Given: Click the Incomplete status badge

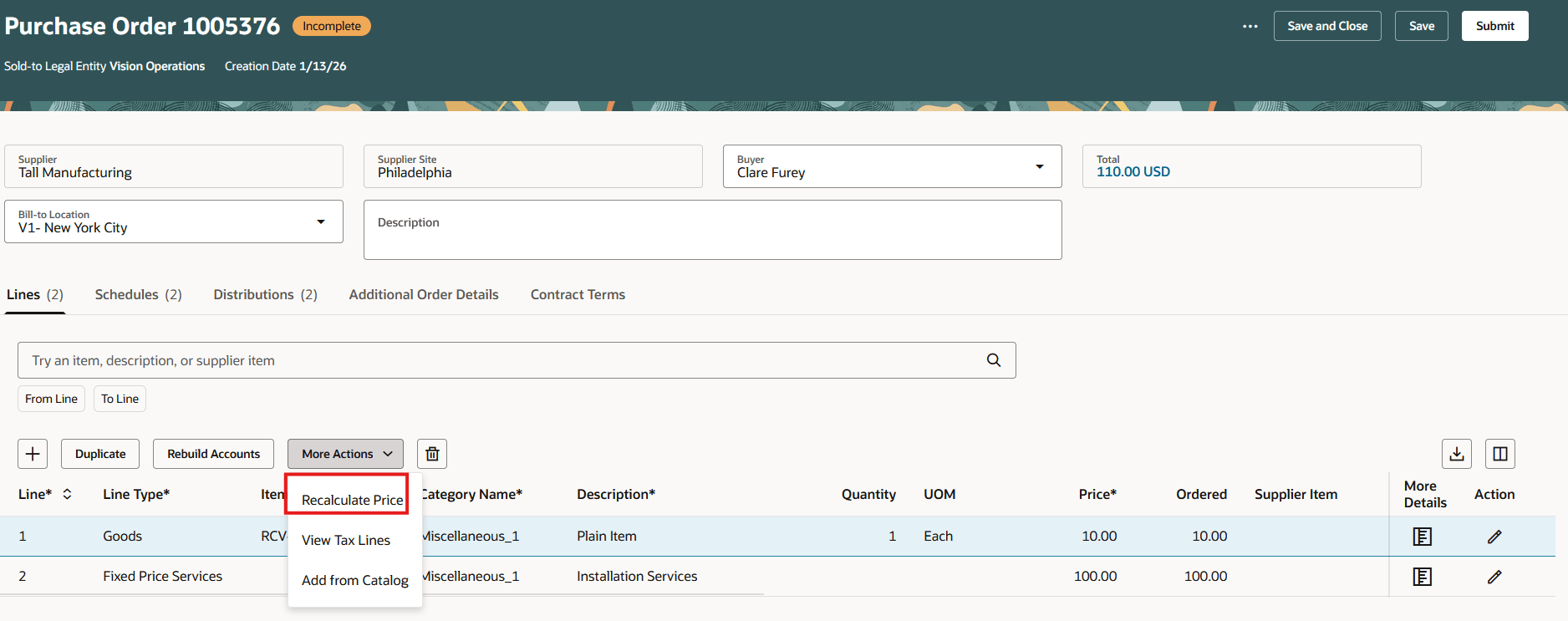Looking at the screenshot, I should click(x=332, y=26).
